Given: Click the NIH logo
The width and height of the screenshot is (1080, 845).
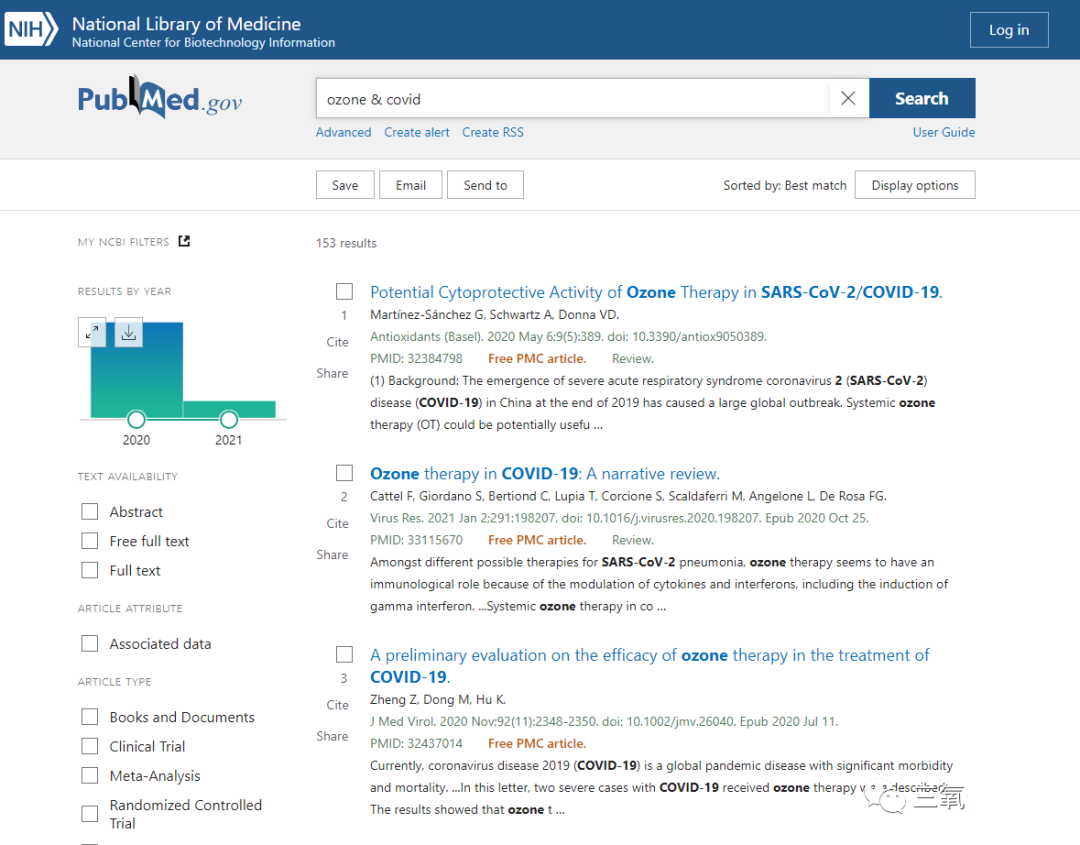Looking at the screenshot, I should (32, 30).
